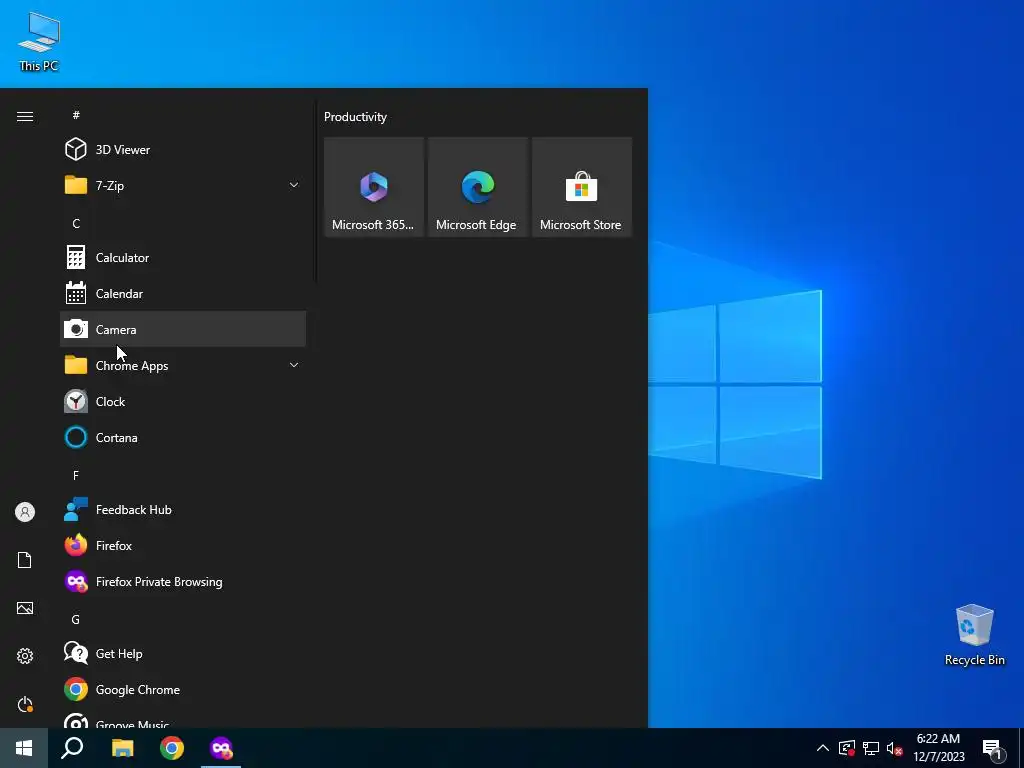Screen dimensions: 1024x768
Task: Click the 'C' letter group header
Action: (76, 223)
